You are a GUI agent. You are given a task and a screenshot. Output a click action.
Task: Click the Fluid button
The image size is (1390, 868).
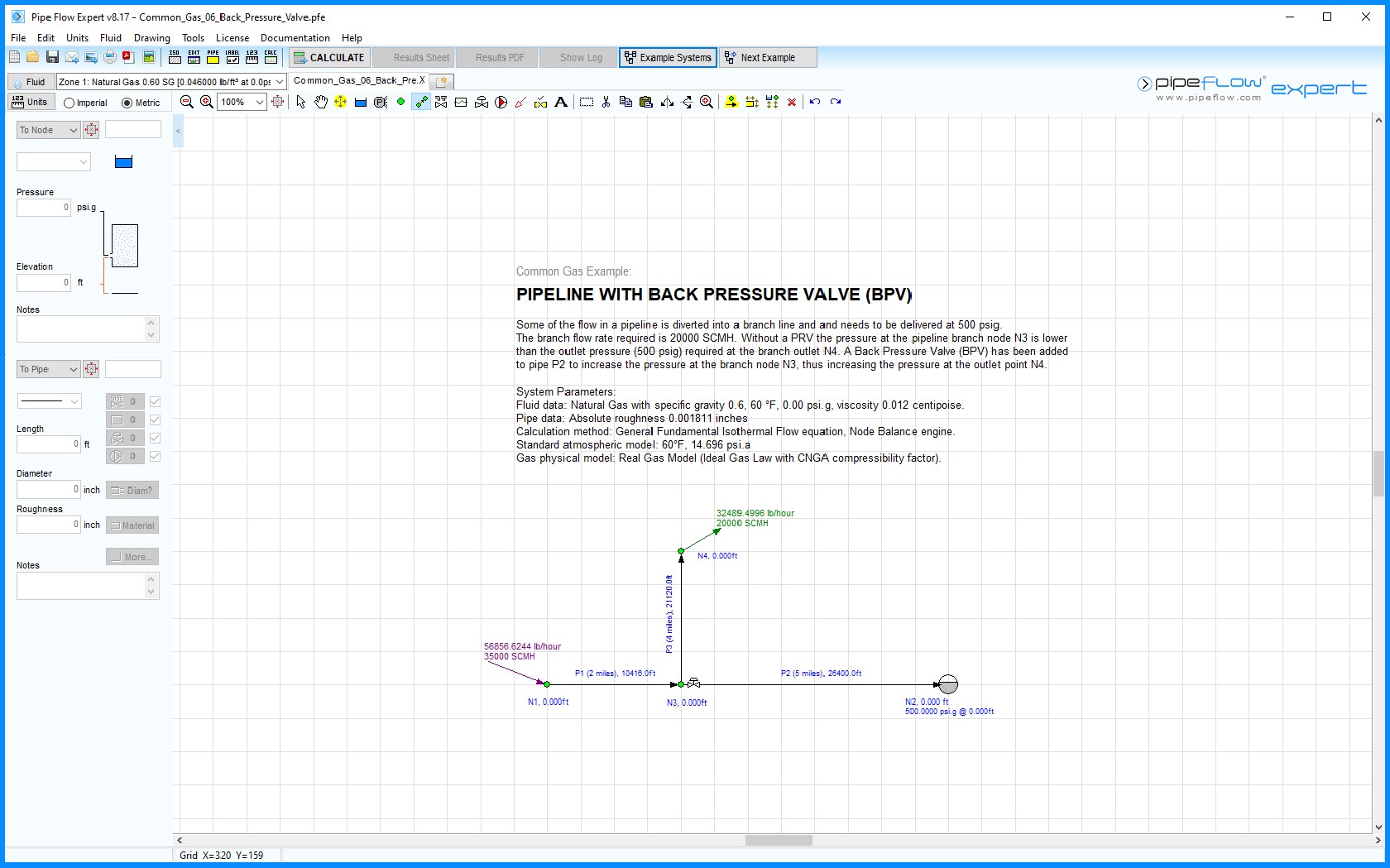pos(30,81)
